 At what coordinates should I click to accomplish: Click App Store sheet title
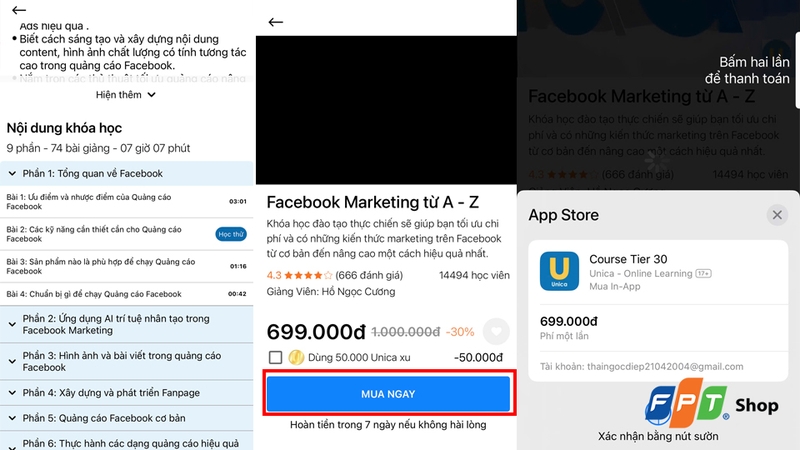click(x=563, y=215)
